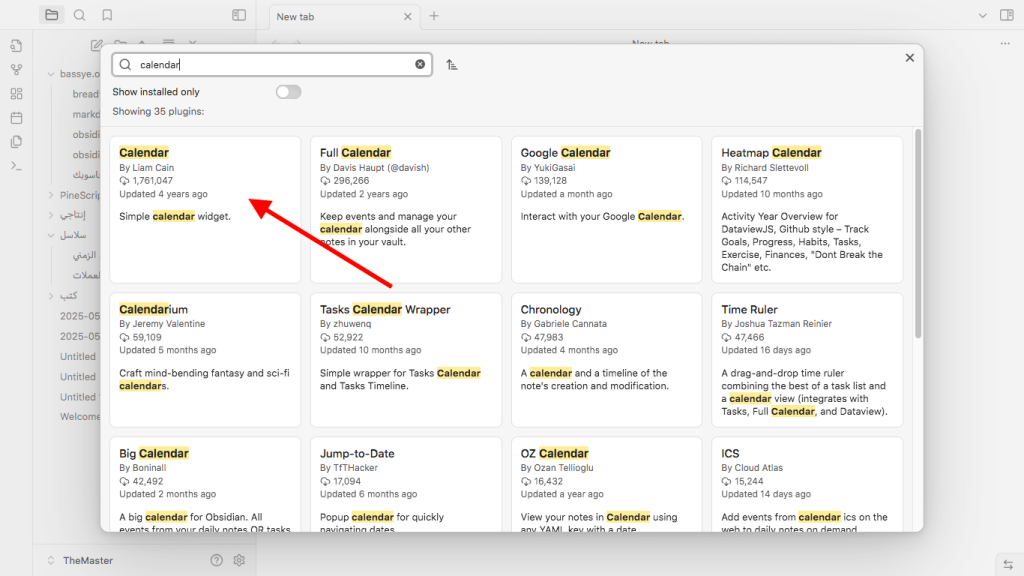The width and height of the screenshot is (1024, 576).
Task: Open the file explorer folder icon
Action: pos(52,15)
